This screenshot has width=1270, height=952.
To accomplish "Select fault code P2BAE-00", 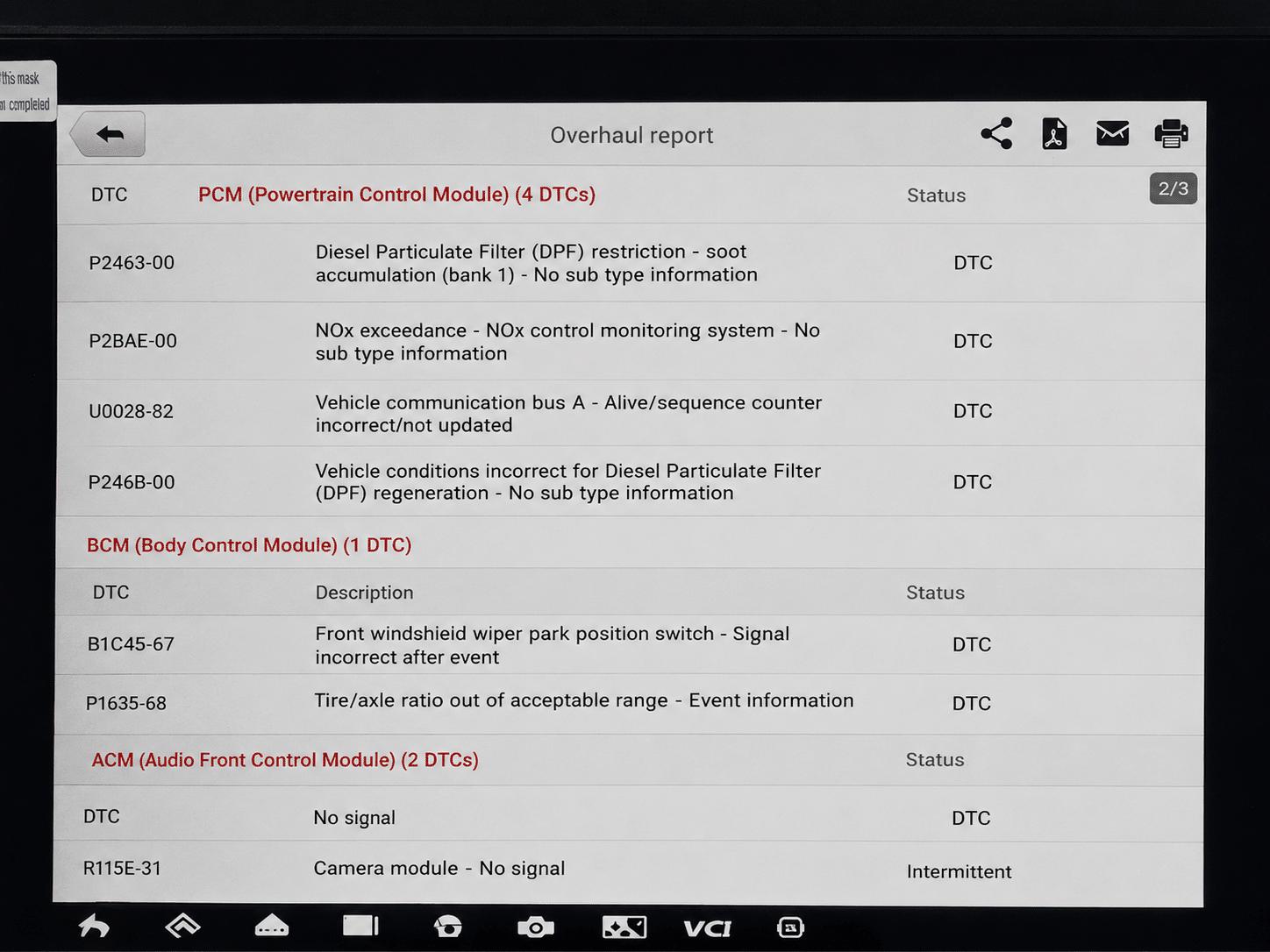I will tap(132, 341).
